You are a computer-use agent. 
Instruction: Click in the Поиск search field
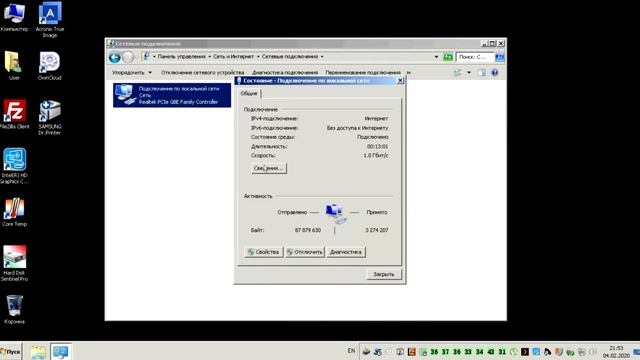[x=475, y=57]
